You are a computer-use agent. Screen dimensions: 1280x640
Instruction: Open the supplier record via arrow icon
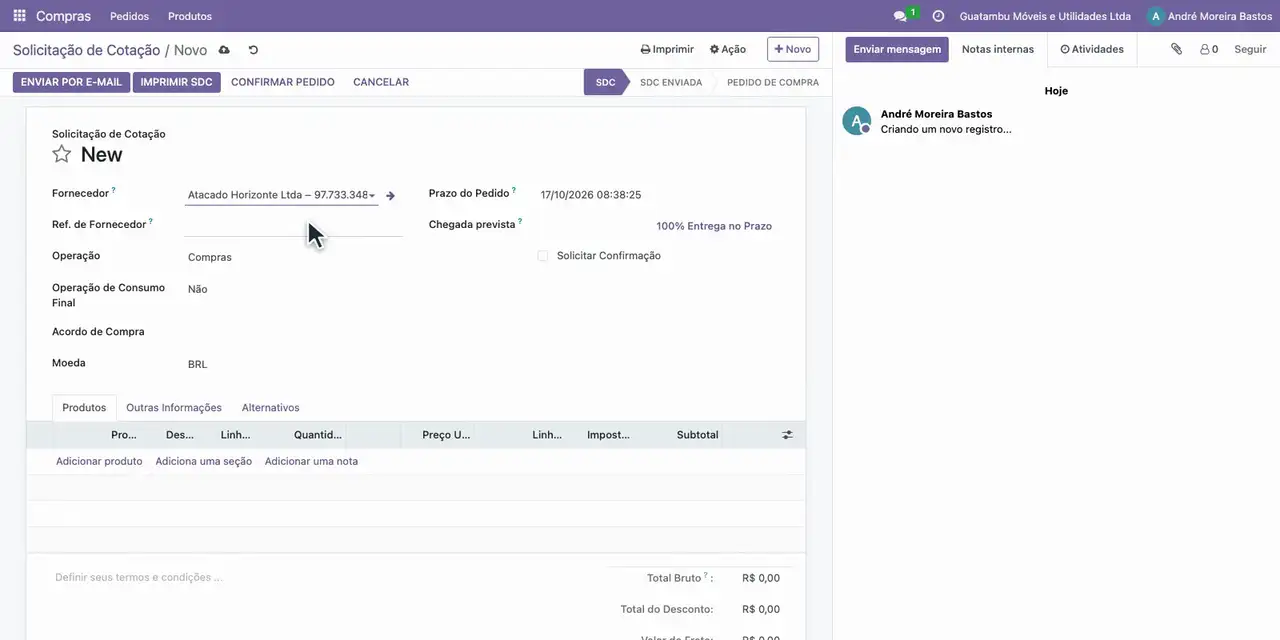[x=390, y=196]
